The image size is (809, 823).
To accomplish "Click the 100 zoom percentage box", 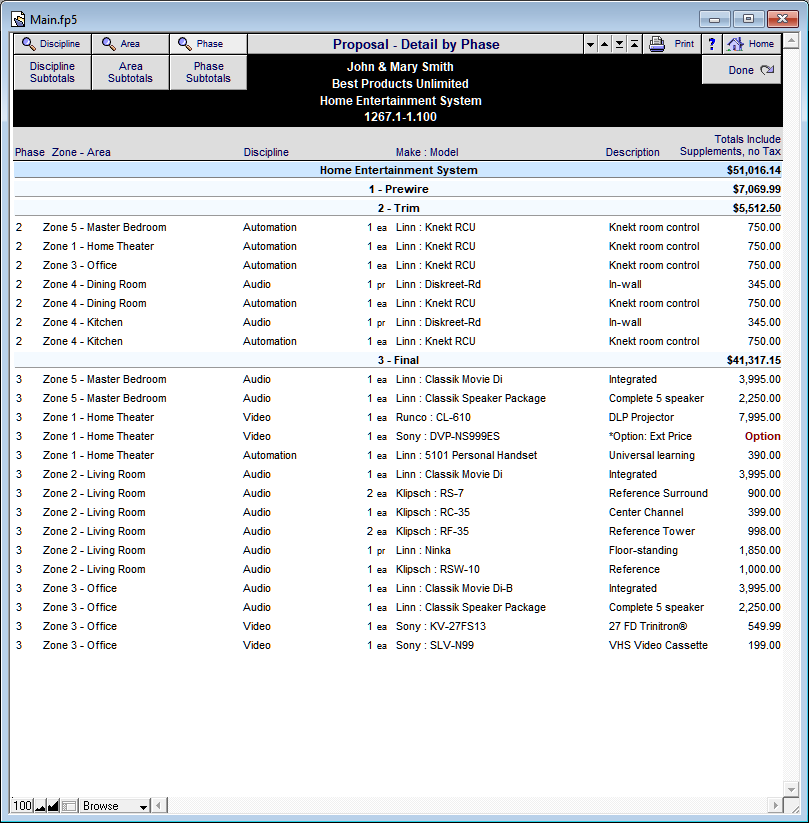I will (x=23, y=806).
